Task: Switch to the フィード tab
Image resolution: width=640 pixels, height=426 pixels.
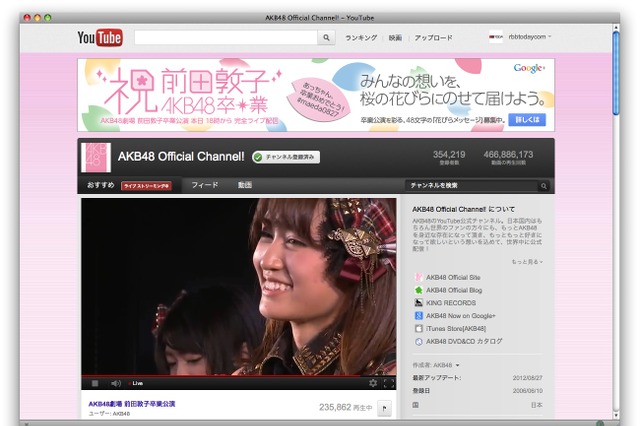Action: point(204,185)
